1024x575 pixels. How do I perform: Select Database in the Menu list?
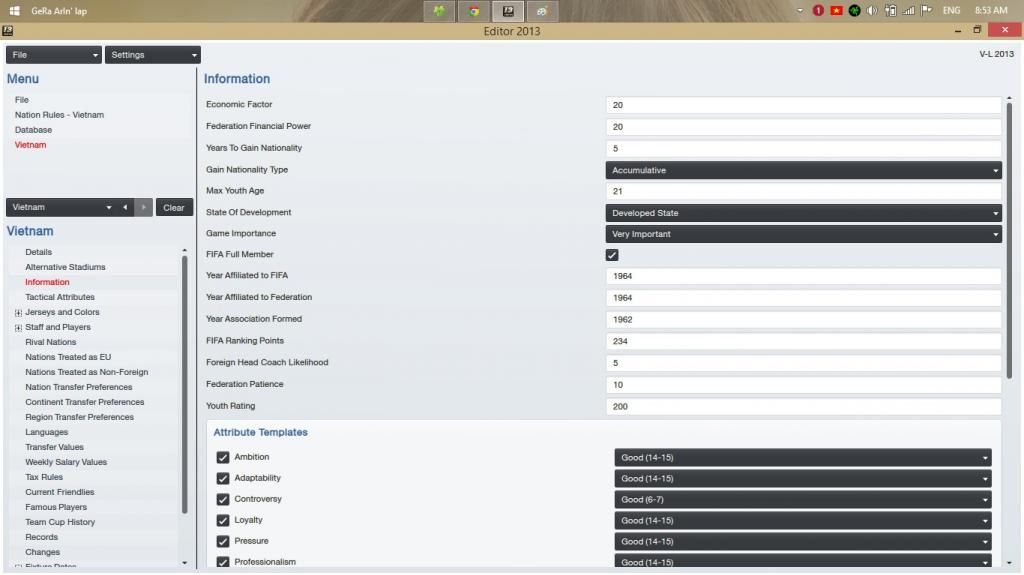pos(33,130)
